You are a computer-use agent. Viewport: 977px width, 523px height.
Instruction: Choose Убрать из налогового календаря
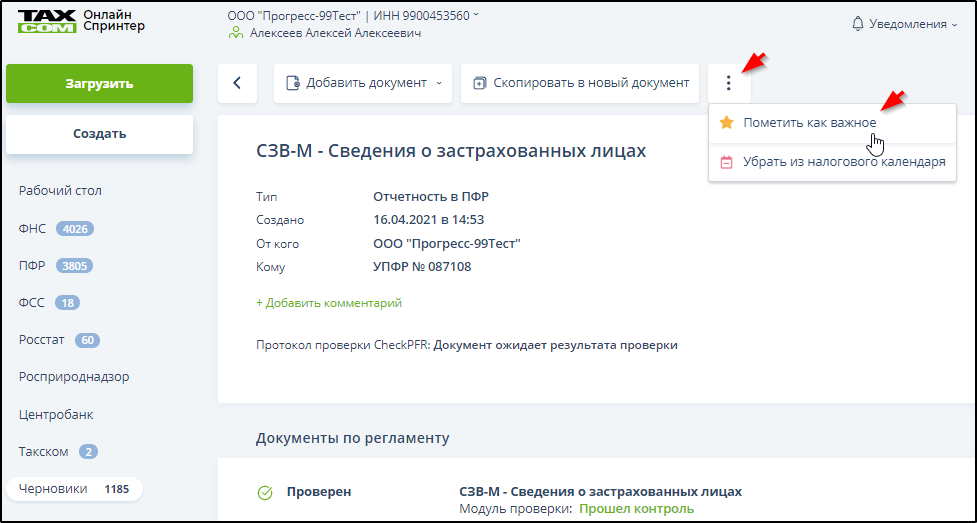pos(844,162)
